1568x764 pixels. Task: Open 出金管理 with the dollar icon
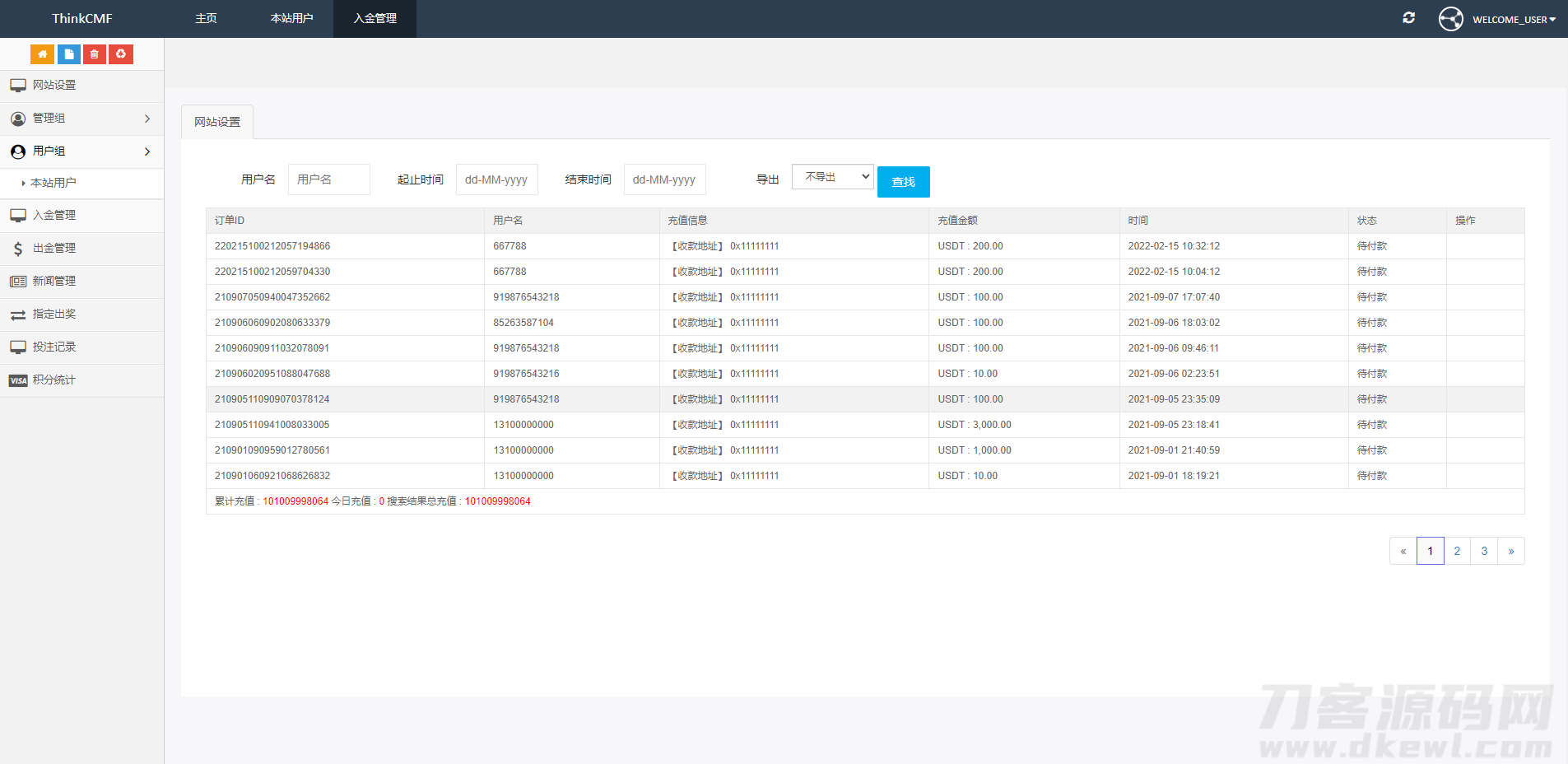click(x=54, y=249)
